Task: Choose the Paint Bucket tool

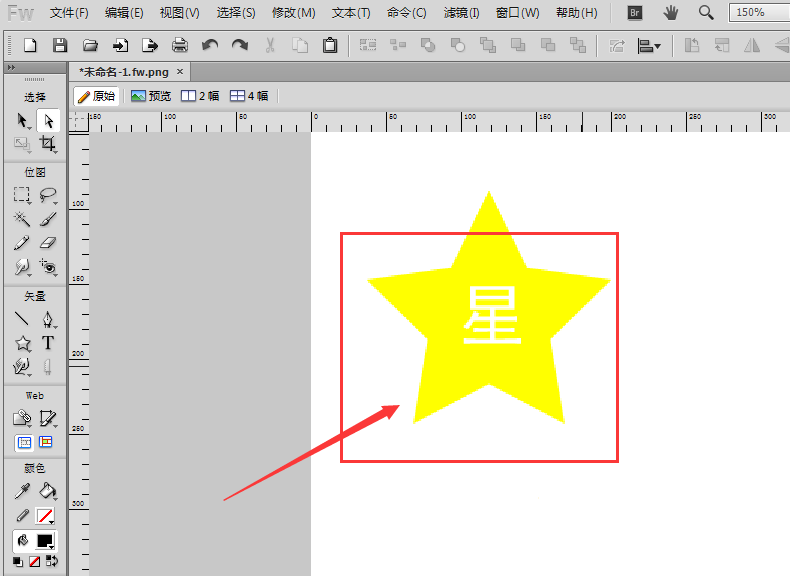Action: [x=47, y=491]
